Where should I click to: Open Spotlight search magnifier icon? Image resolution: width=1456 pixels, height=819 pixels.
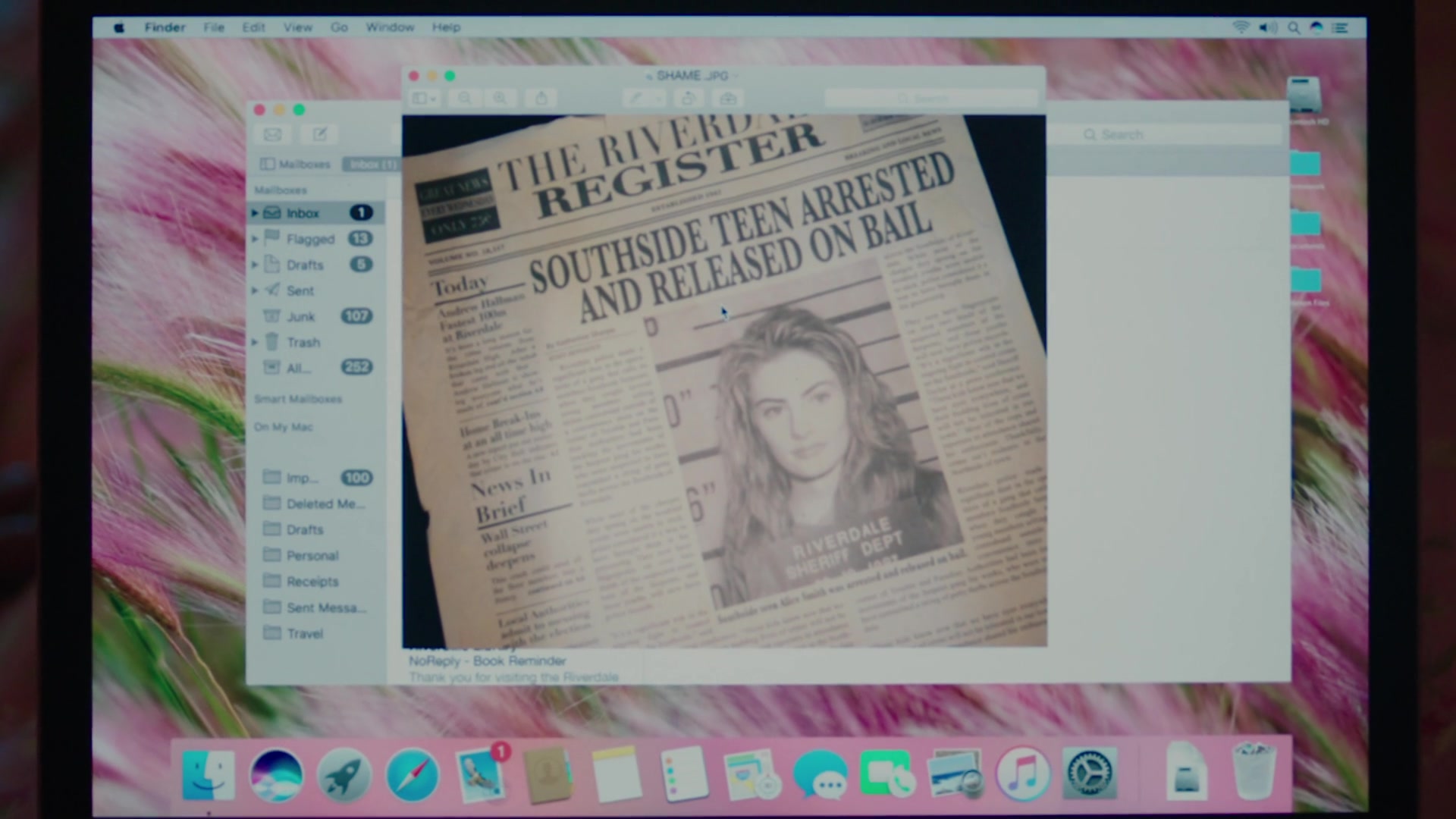tap(1294, 27)
